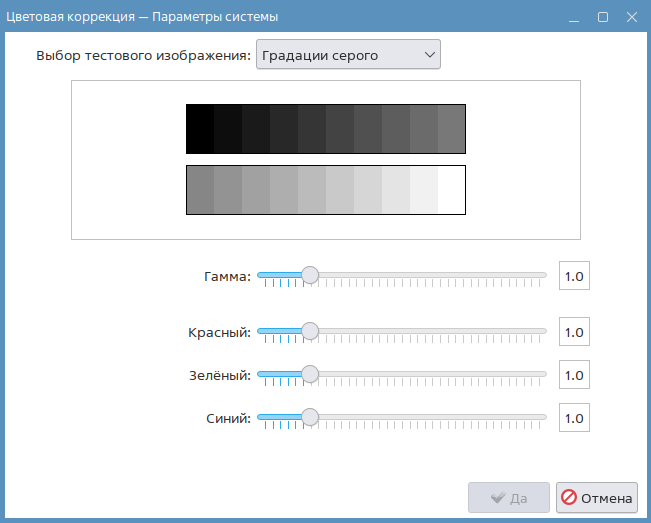Click the Красный slider handle

tap(310, 331)
